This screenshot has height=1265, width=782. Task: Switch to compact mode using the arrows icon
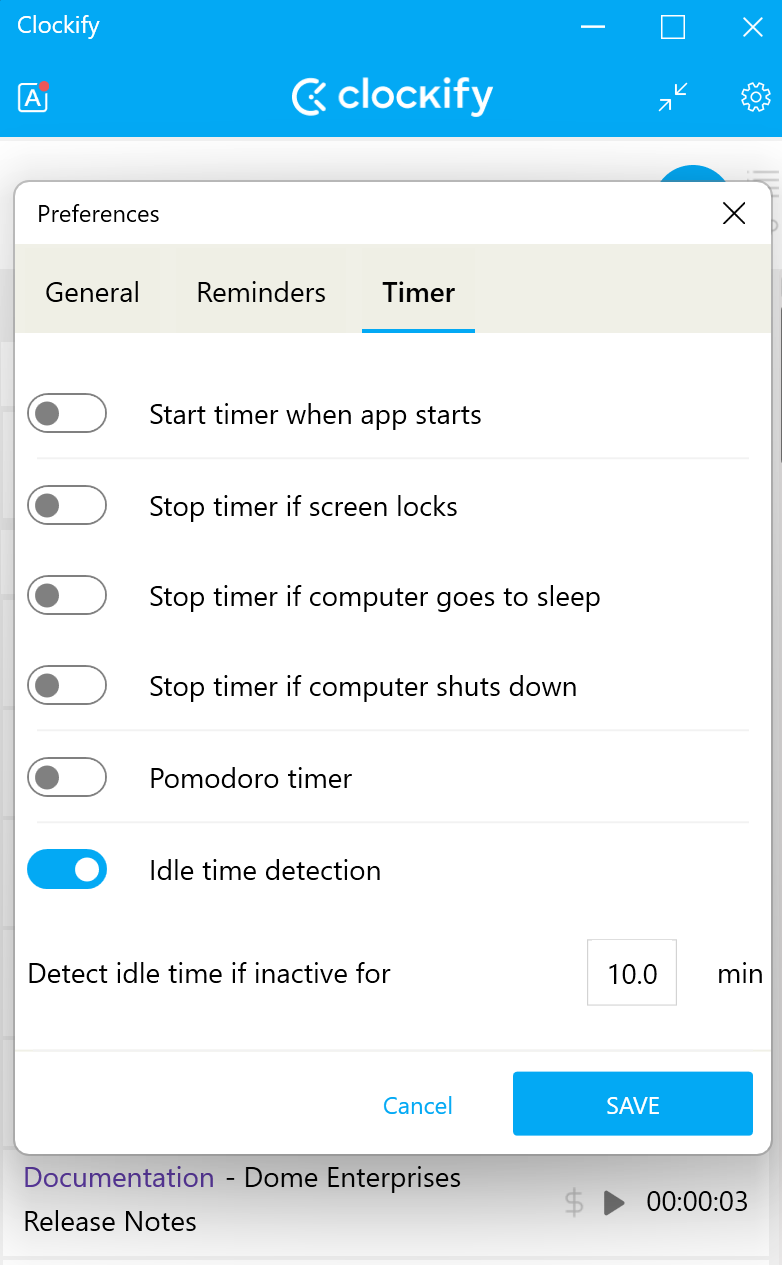(672, 96)
